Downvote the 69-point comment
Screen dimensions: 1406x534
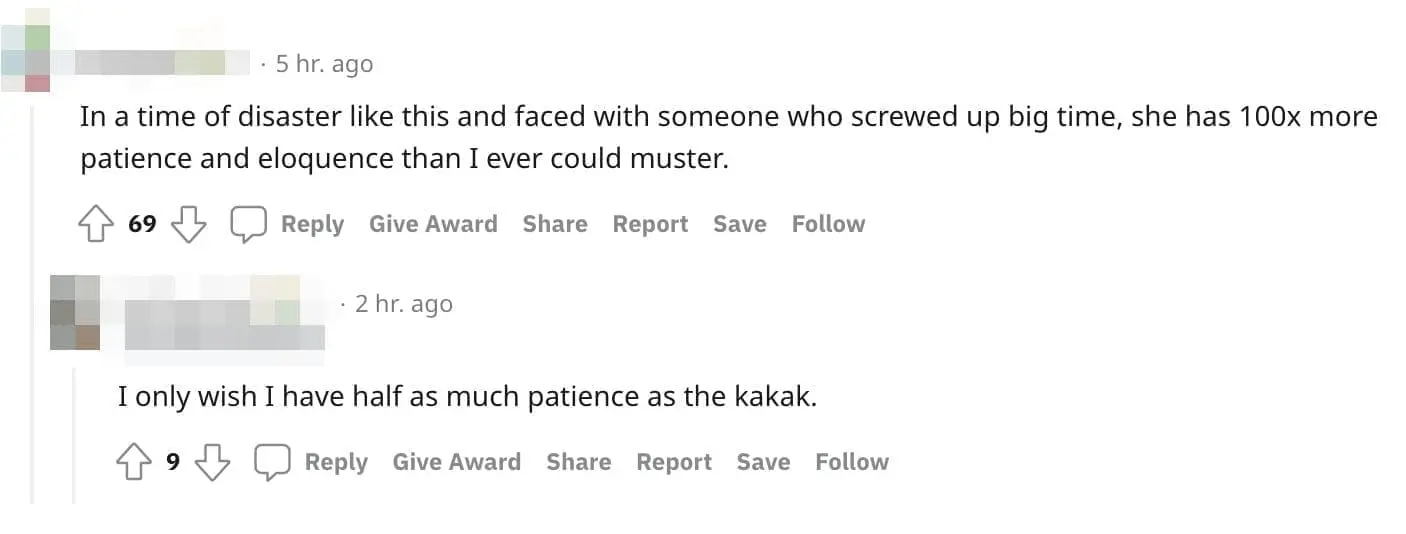[188, 224]
